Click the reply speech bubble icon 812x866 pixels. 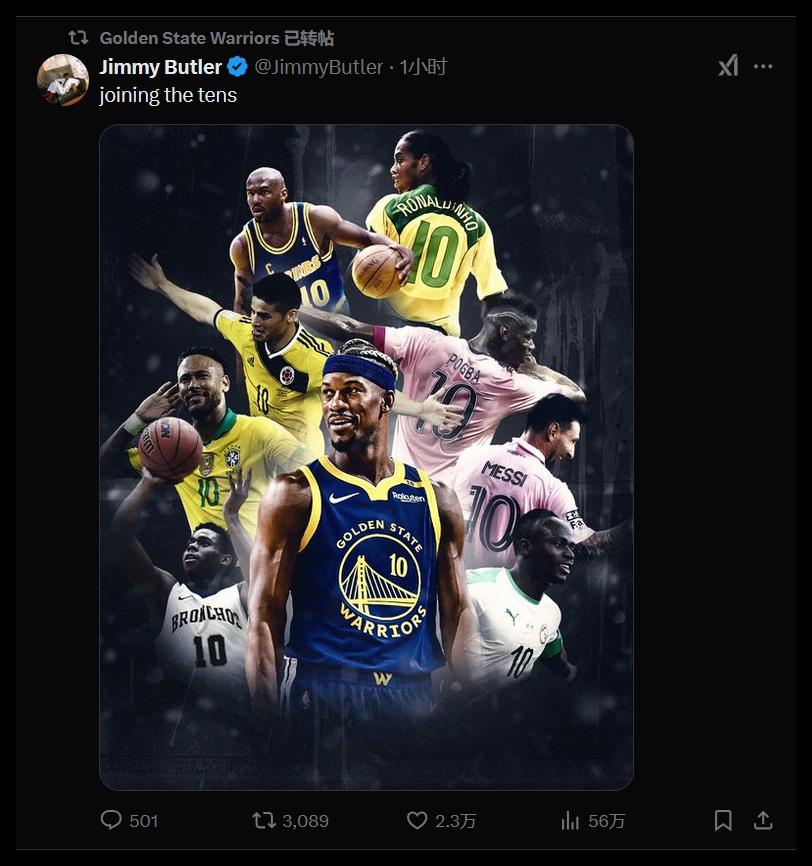coord(111,820)
